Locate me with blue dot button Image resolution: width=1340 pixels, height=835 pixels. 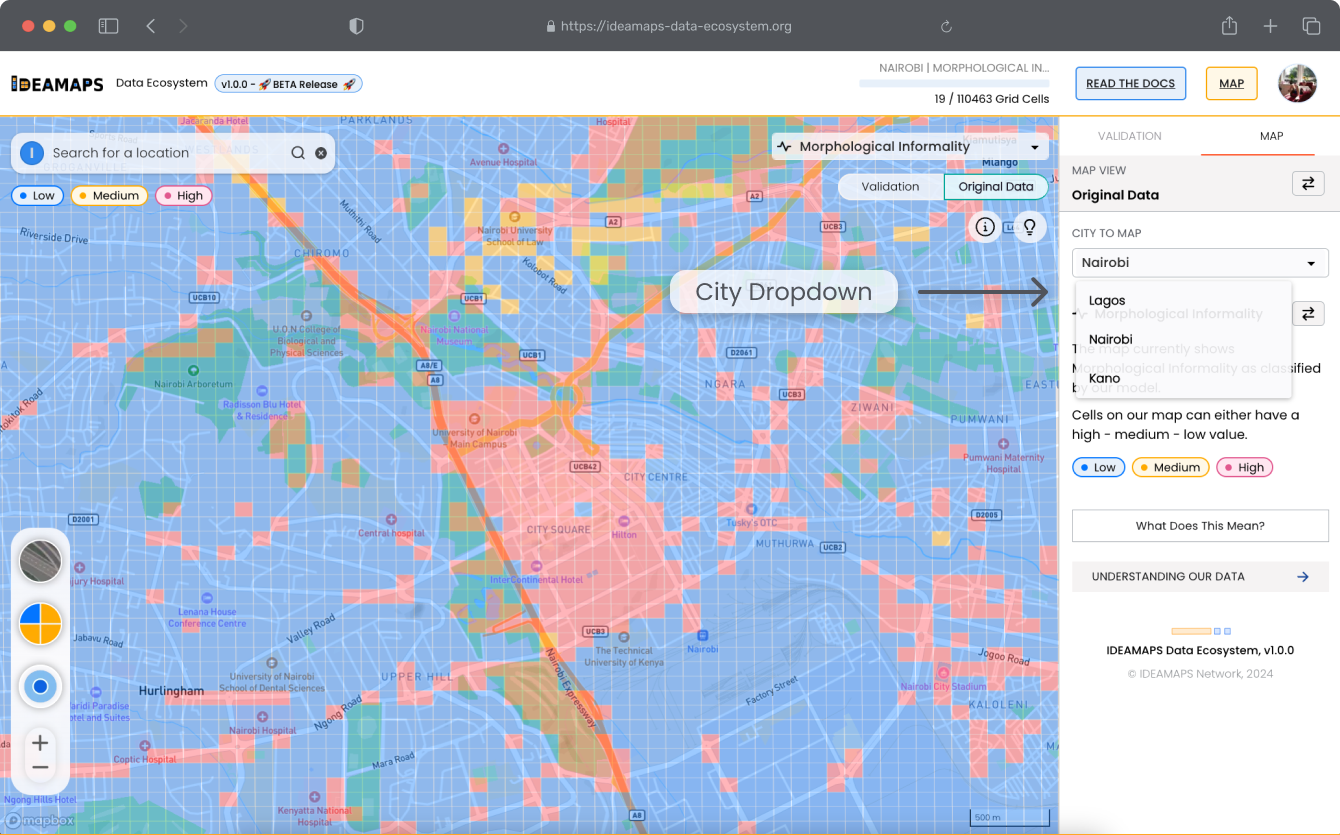pos(41,687)
